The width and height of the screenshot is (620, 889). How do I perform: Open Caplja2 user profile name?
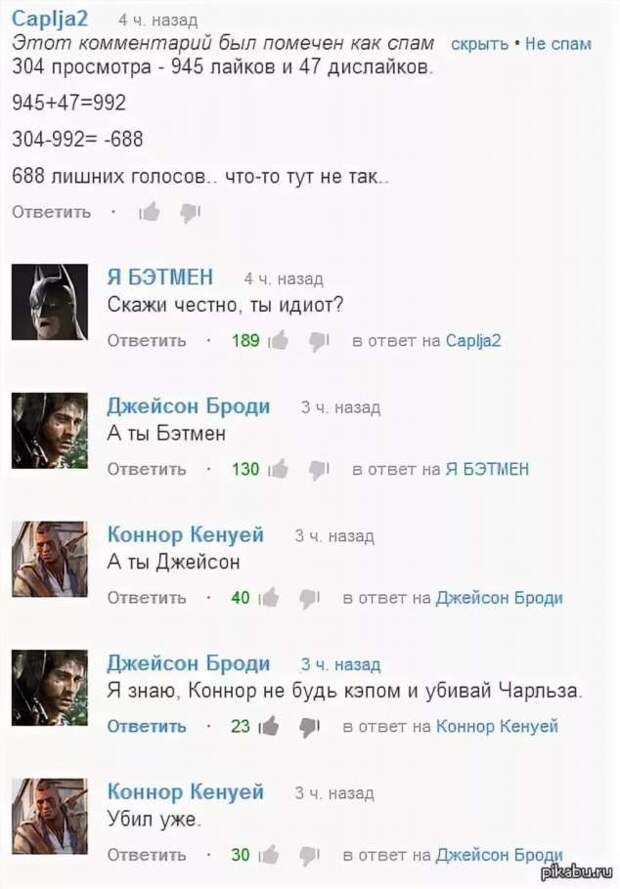click(50, 19)
